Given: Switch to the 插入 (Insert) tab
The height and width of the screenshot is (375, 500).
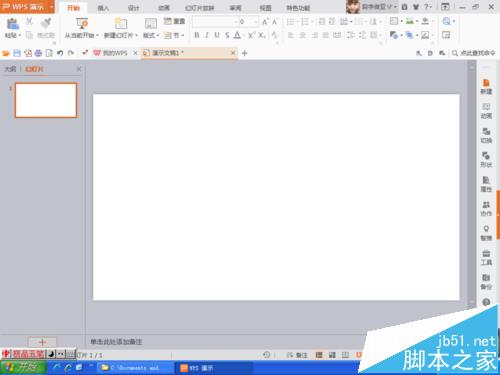Looking at the screenshot, I should [103, 8].
